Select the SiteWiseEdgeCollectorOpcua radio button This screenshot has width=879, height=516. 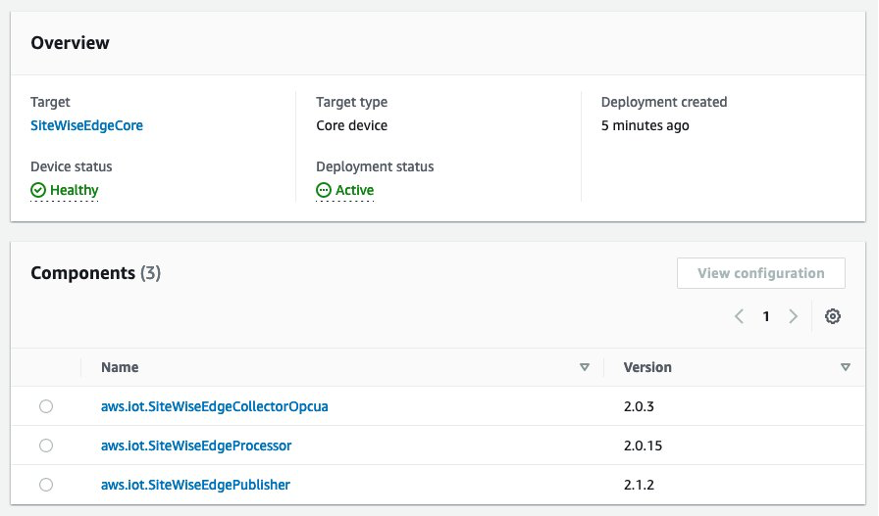click(46, 406)
